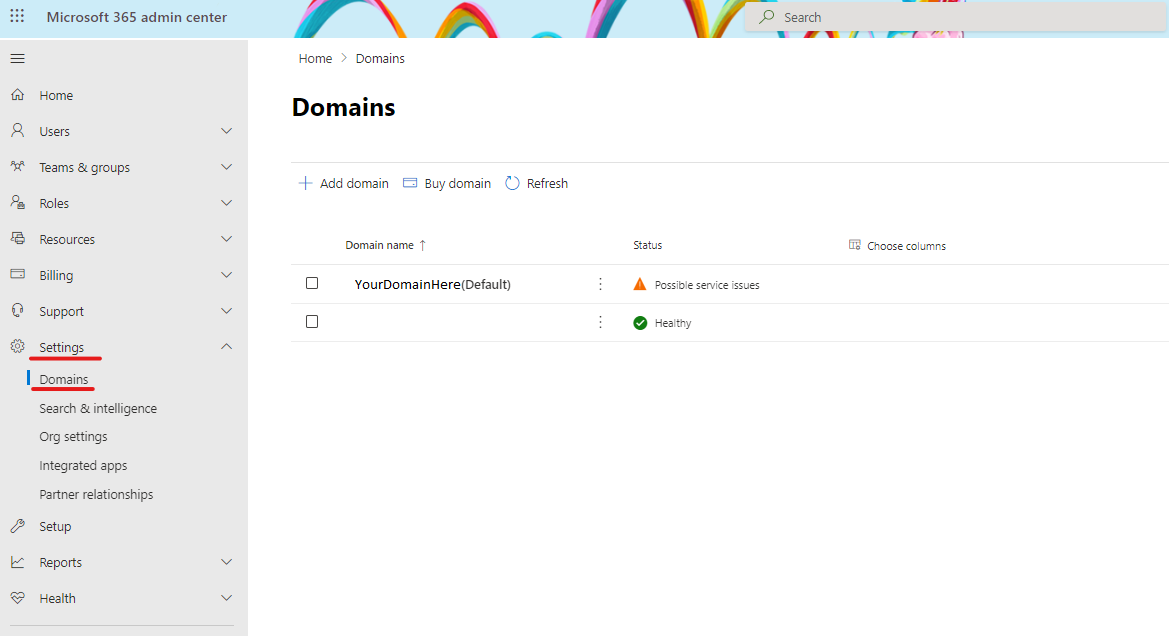1169x636 pixels.
Task: Select the Healthy domain row checkbox
Action: pyautogui.click(x=312, y=321)
